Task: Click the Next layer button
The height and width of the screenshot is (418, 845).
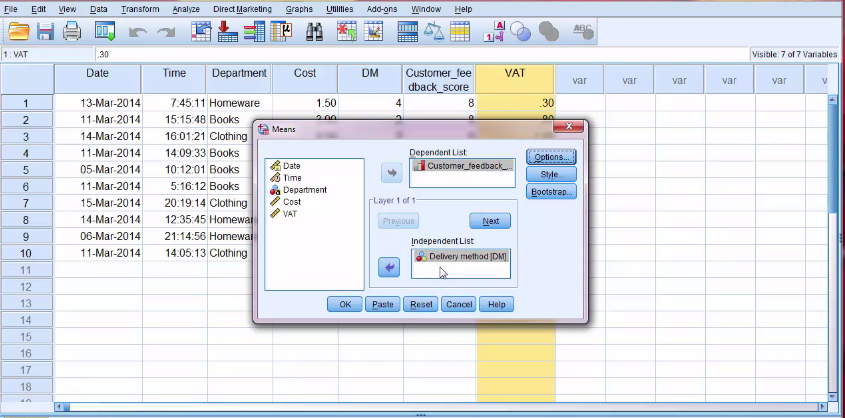Action: click(x=490, y=221)
